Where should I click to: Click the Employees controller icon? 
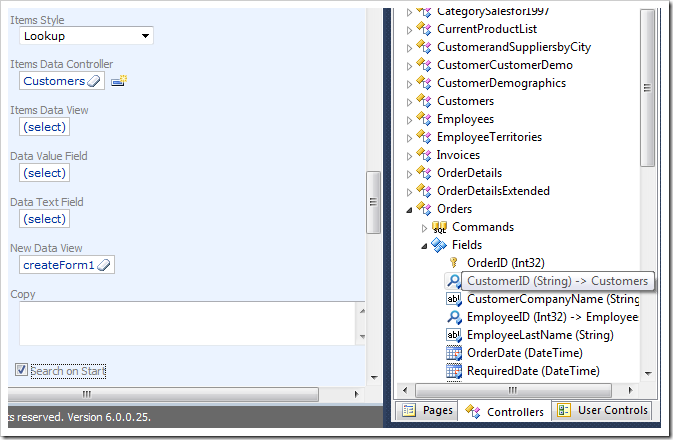click(x=424, y=119)
